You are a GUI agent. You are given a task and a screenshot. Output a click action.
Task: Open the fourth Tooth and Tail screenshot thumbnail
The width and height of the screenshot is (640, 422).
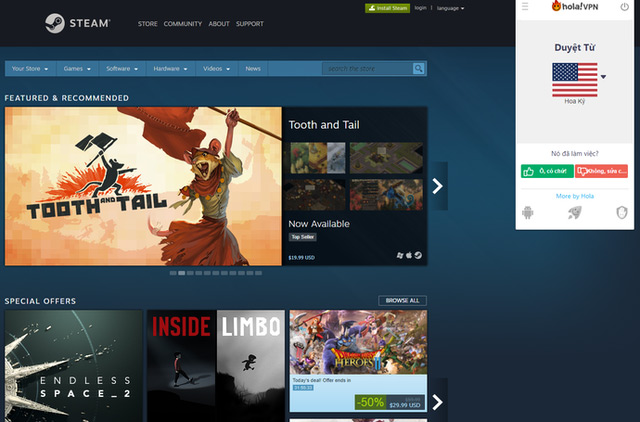[x=386, y=195]
